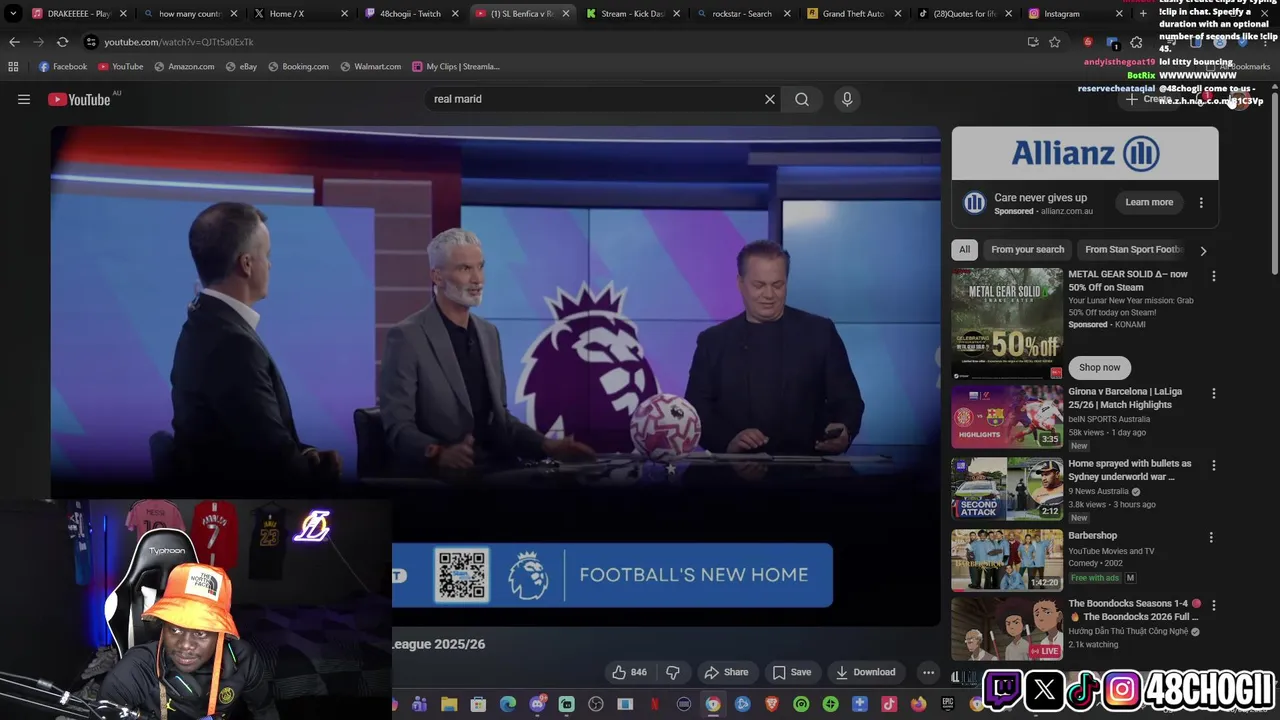Click the sponsored metadata line 'Sponsored · allianz.com.au'
The height and width of the screenshot is (720, 1280).
point(1043,211)
